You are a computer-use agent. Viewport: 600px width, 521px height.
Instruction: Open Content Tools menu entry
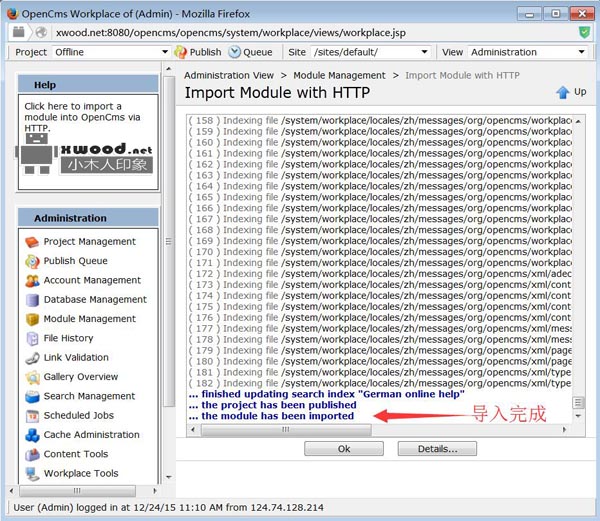point(76,454)
